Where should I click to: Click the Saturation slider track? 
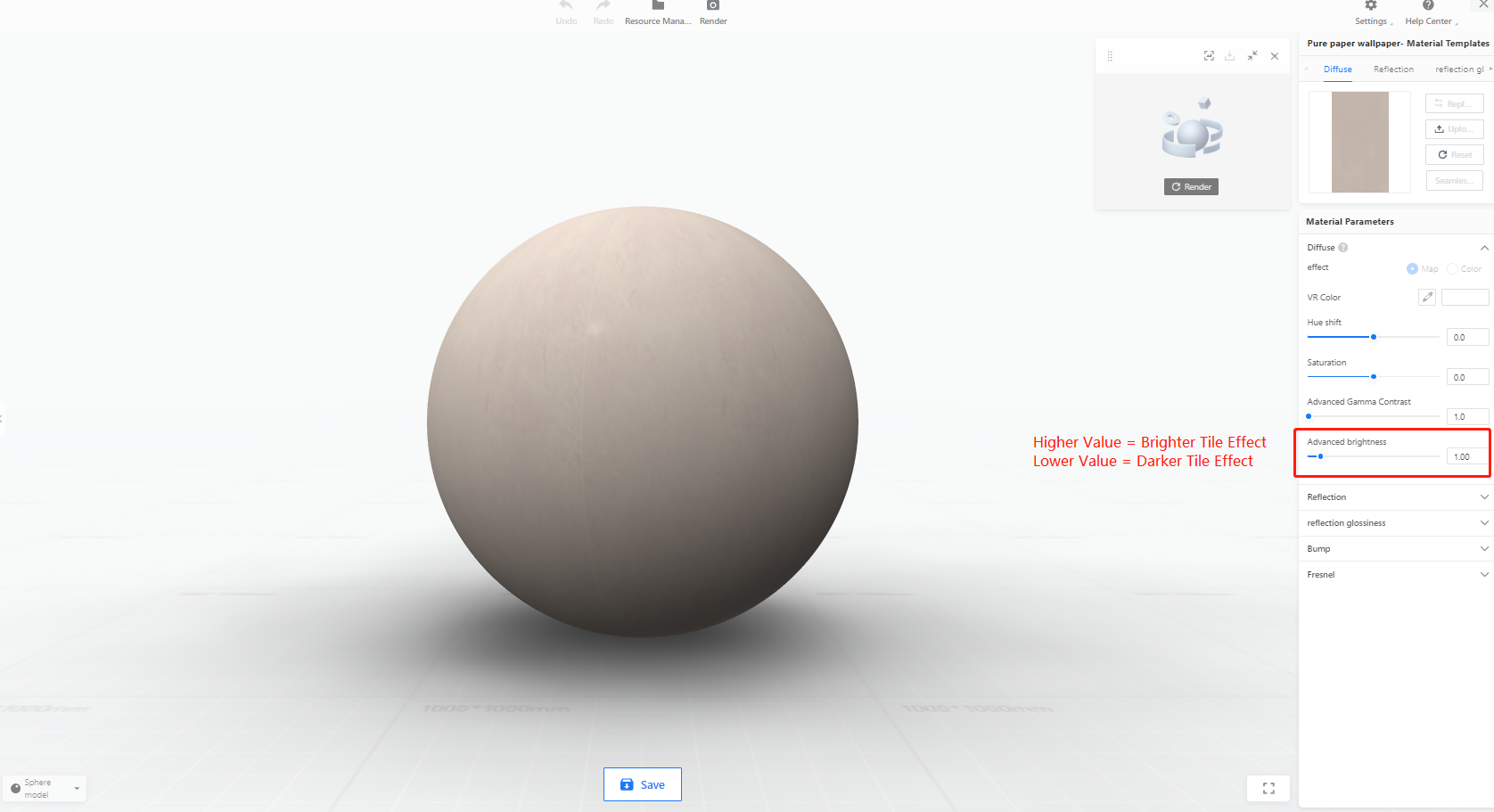(x=1373, y=377)
